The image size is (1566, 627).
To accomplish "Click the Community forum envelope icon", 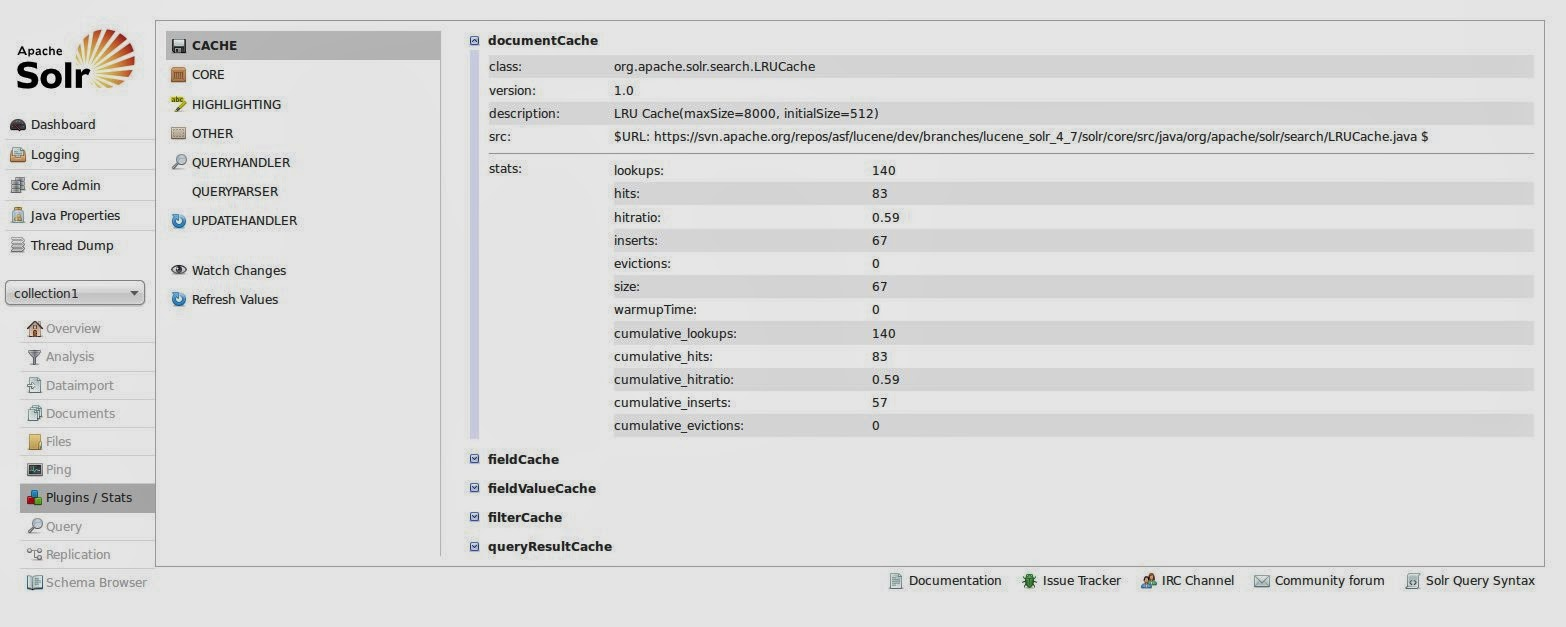I will click(x=1262, y=581).
